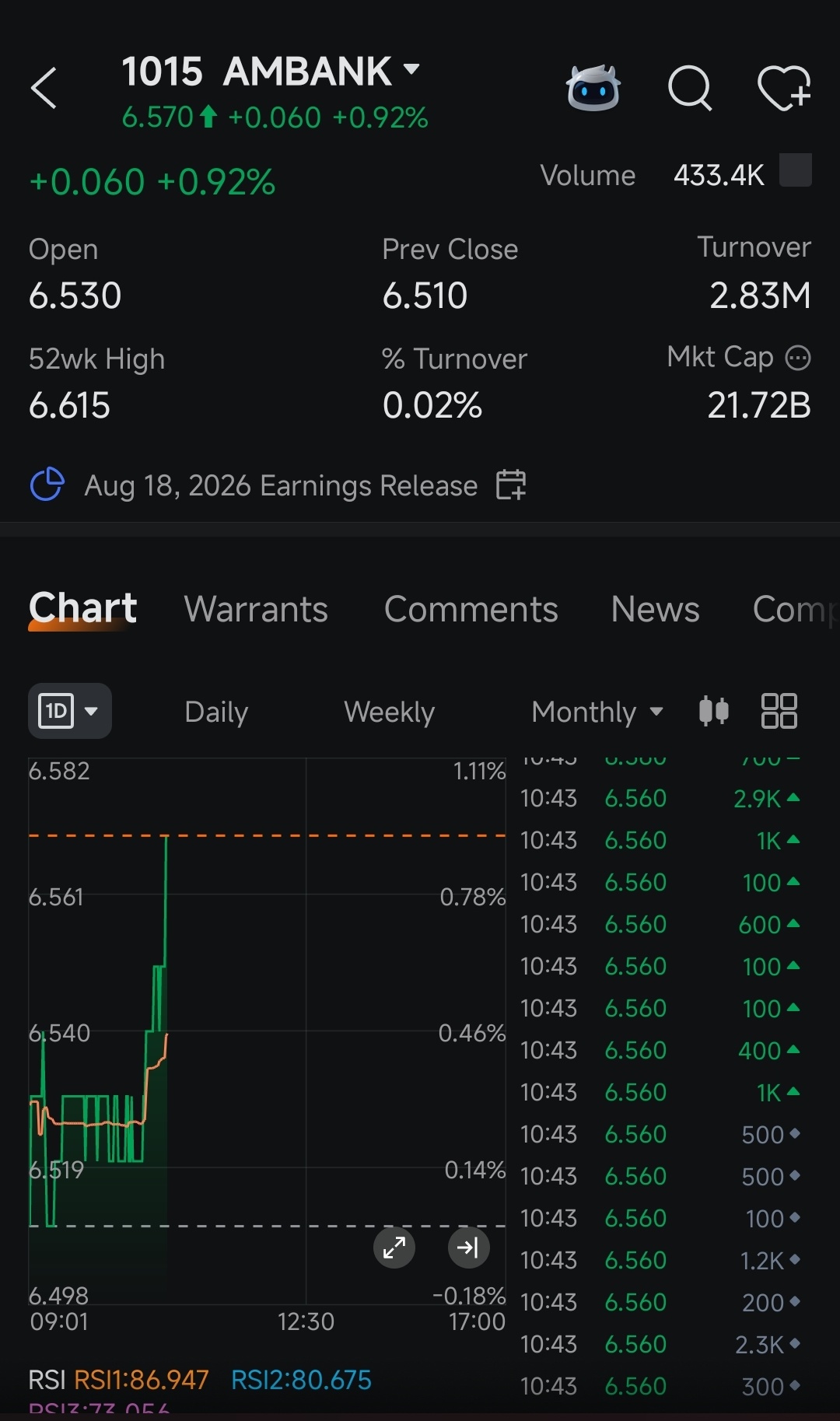The width and height of the screenshot is (840, 1421).
Task: Tap the Open price 6.530
Action: [x=75, y=296]
